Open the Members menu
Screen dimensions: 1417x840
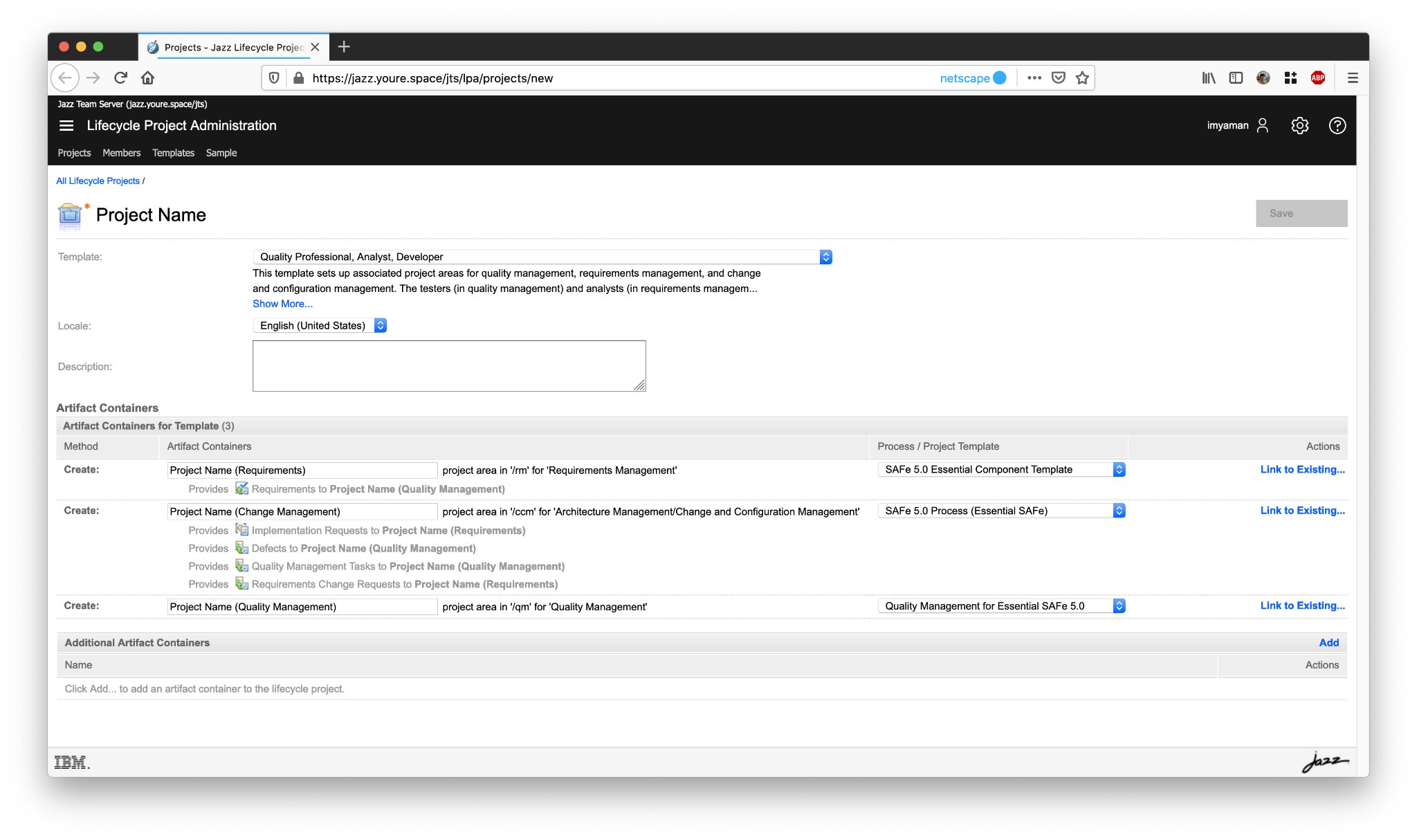121,153
